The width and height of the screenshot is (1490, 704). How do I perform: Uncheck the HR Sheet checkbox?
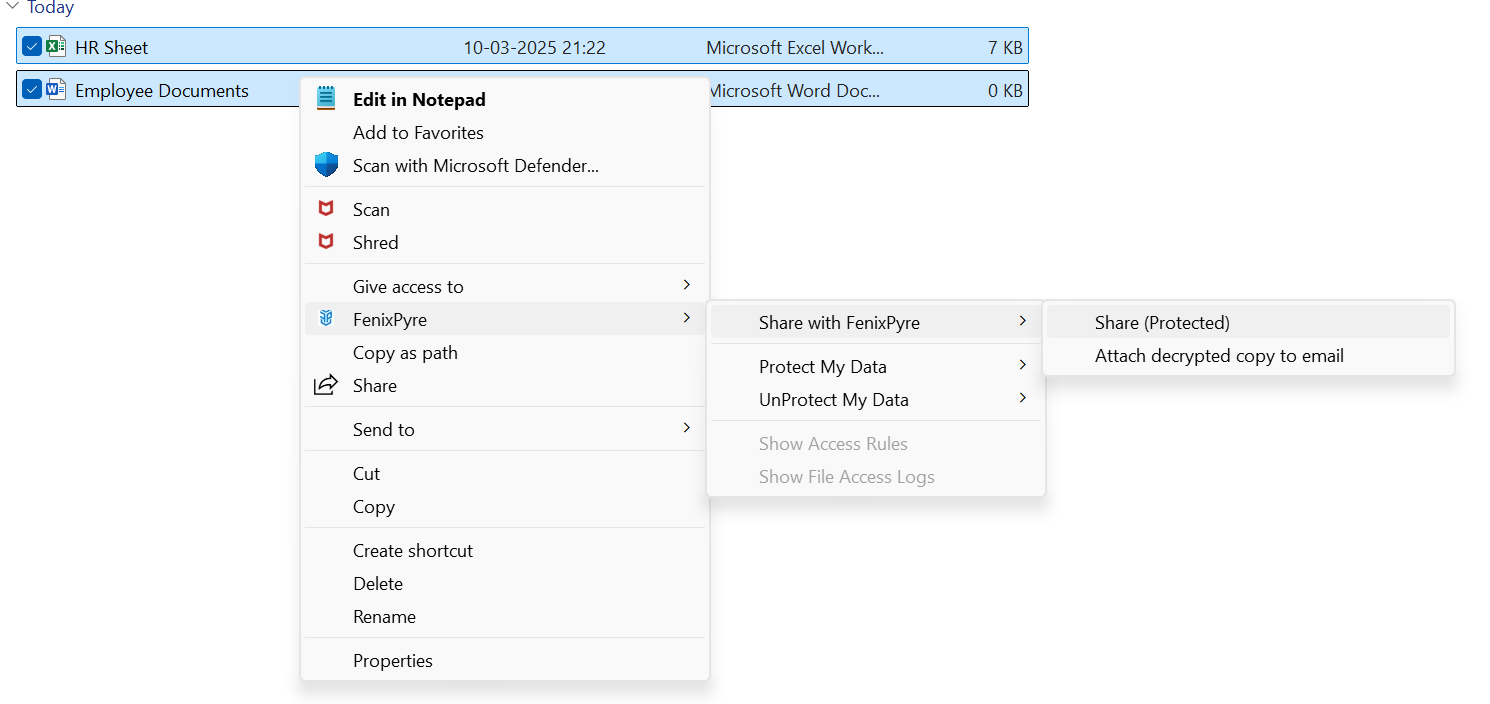click(32, 46)
